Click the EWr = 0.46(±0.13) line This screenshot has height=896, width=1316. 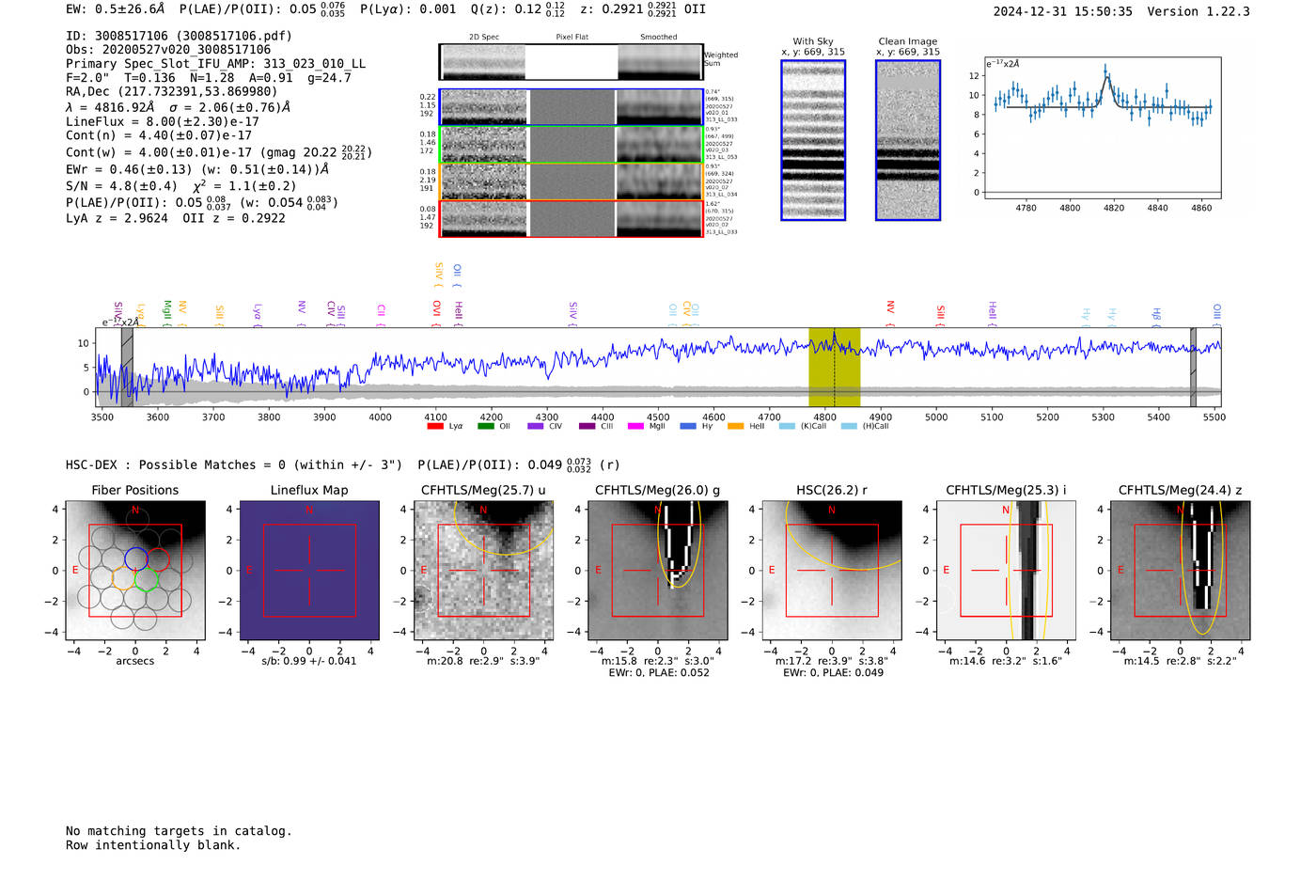coord(197,169)
